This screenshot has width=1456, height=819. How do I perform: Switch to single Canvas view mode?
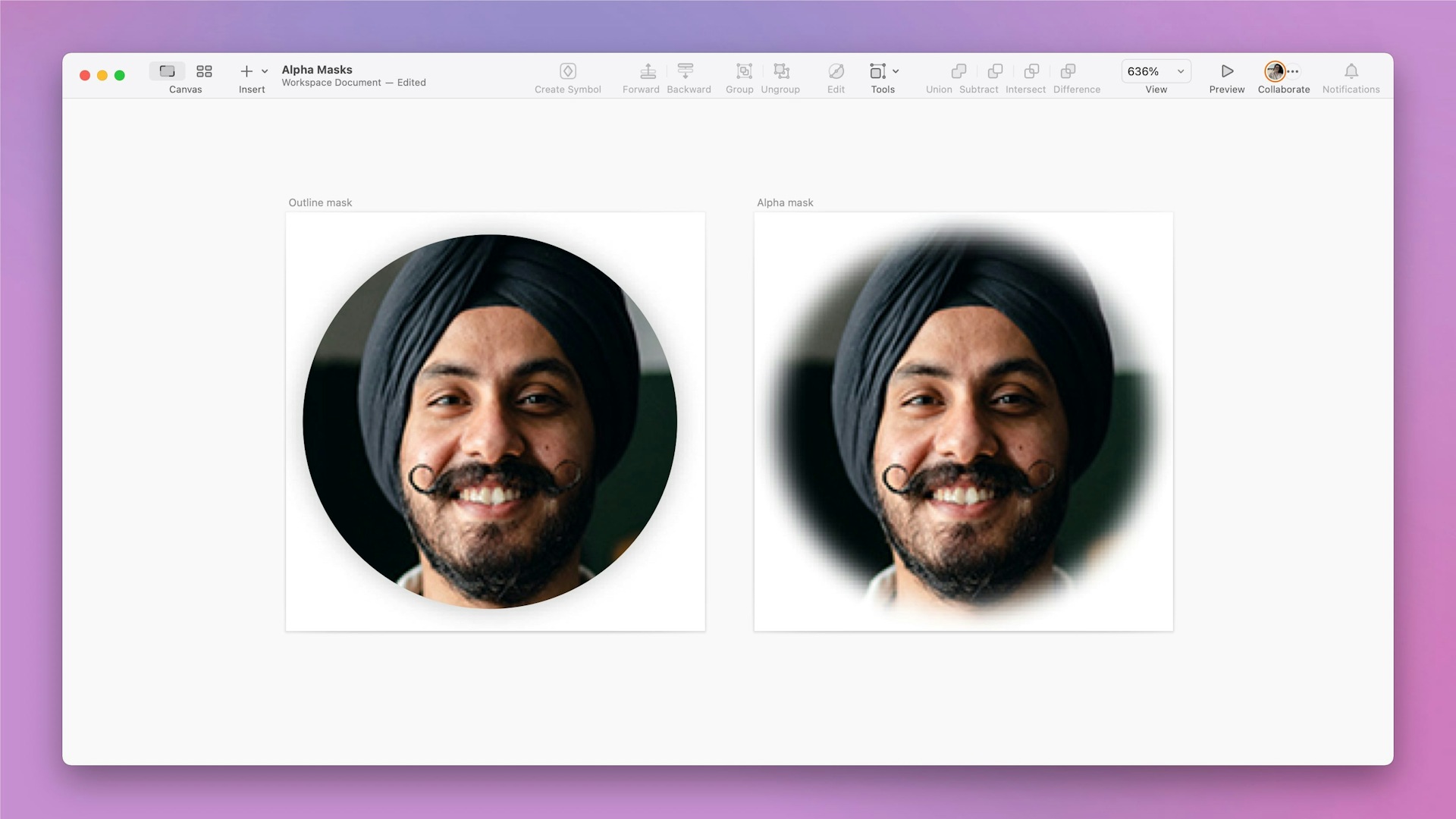point(167,71)
